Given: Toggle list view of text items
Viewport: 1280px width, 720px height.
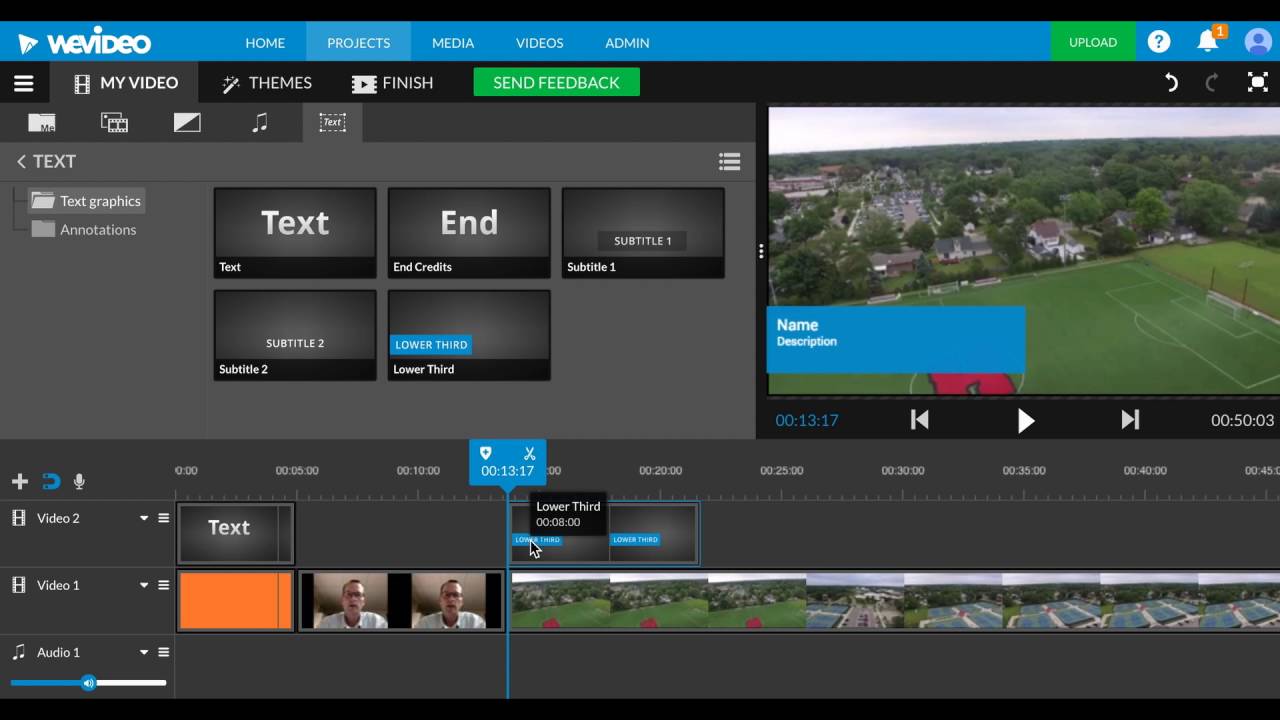Looking at the screenshot, I should [x=729, y=162].
